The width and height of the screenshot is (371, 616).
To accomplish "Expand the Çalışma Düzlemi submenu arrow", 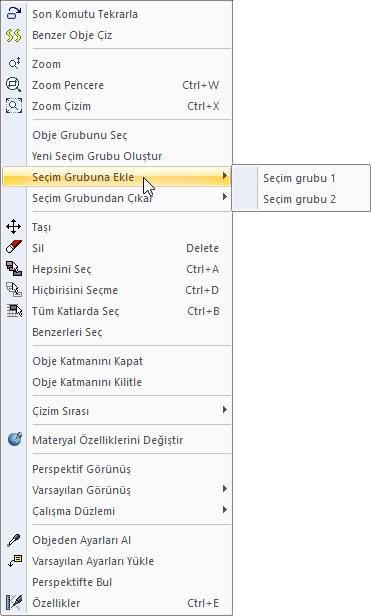I will point(224,510).
